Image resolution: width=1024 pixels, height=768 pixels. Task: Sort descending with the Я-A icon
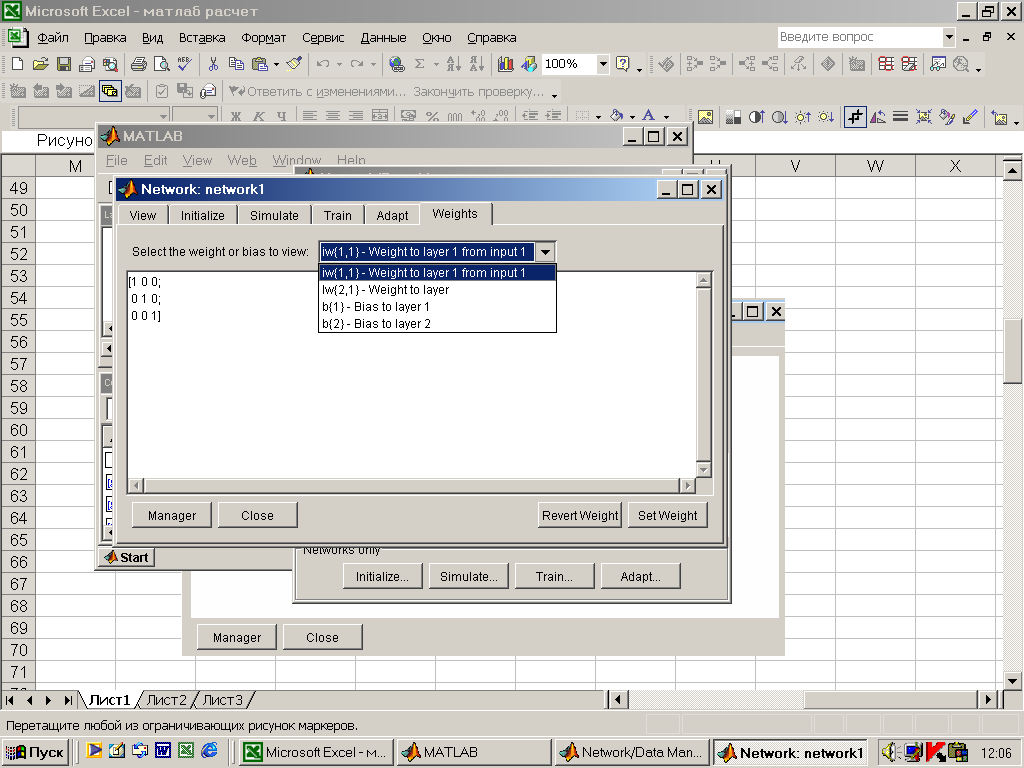pos(477,64)
